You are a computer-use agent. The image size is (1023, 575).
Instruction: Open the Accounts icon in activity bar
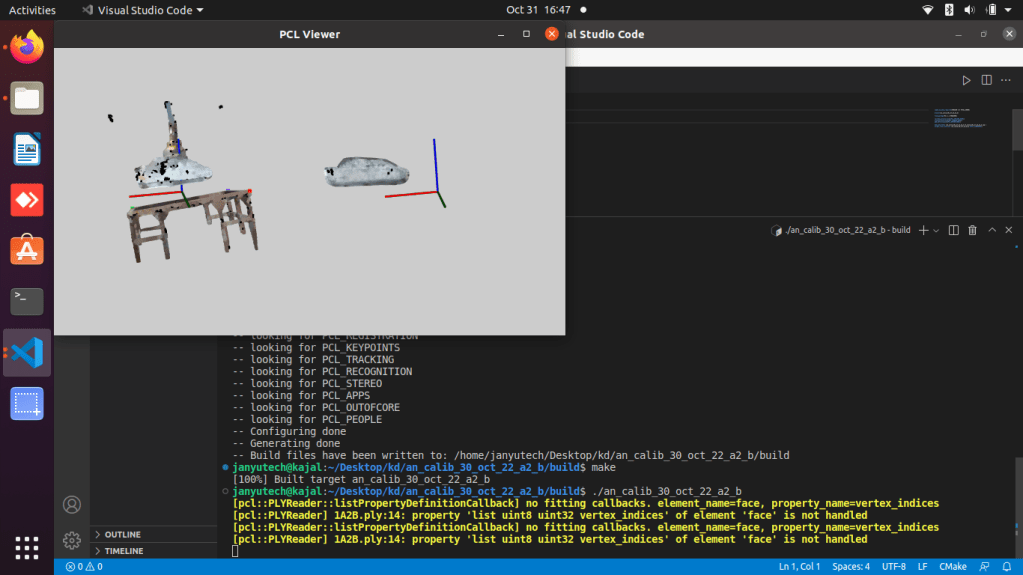pos(72,505)
